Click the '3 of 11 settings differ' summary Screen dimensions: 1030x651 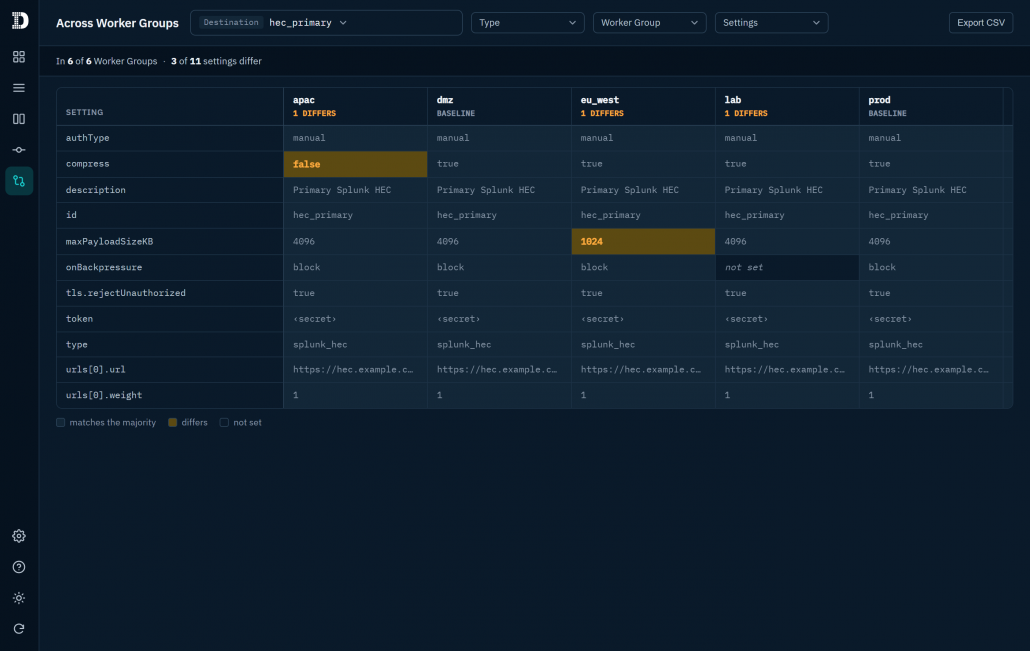[216, 61]
